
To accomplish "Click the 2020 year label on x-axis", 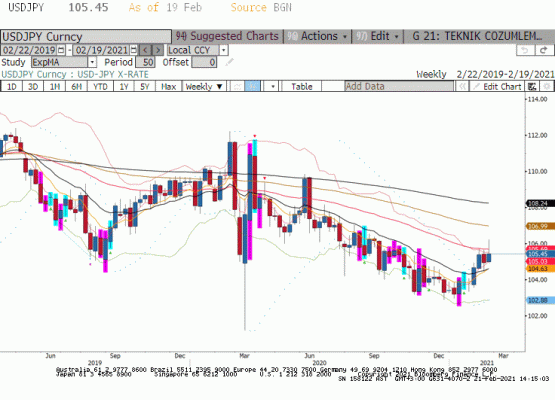I will [x=320, y=362].
